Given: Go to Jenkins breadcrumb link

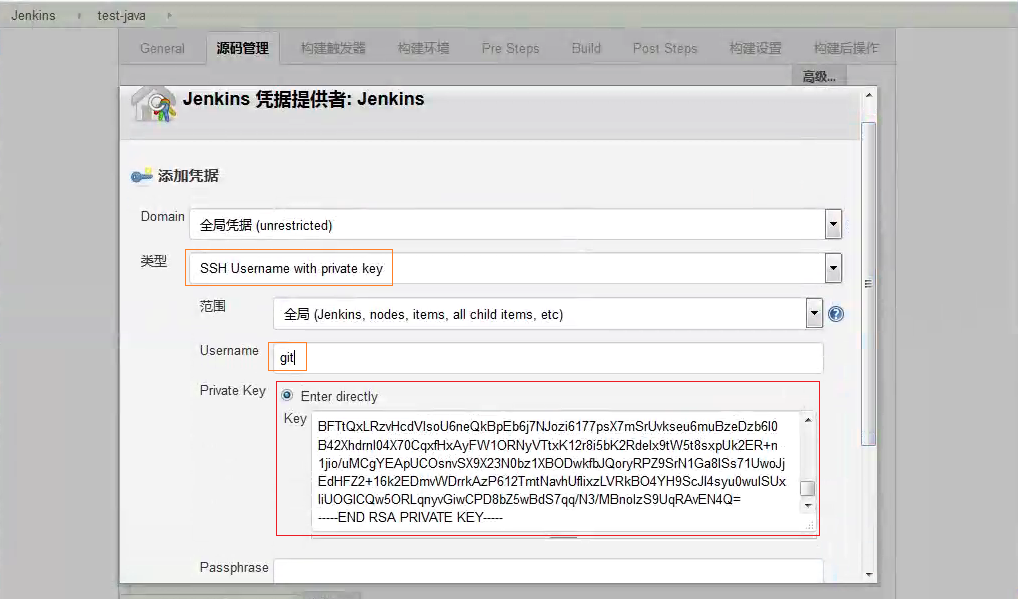Looking at the screenshot, I should coord(33,16).
